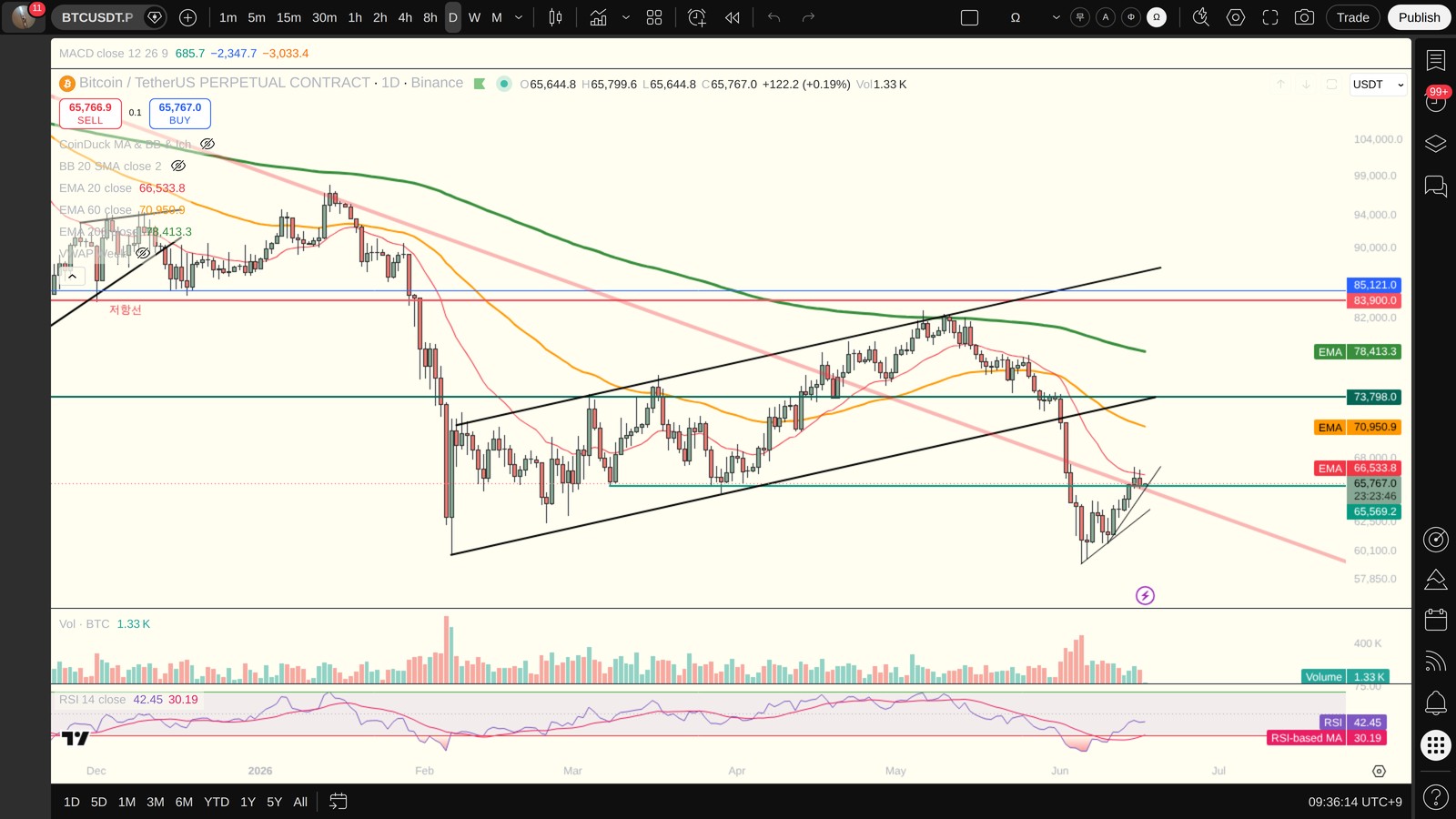Open the Watchlist panel icon
Viewport: 1456px width, 819px height.
click(x=1436, y=61)
